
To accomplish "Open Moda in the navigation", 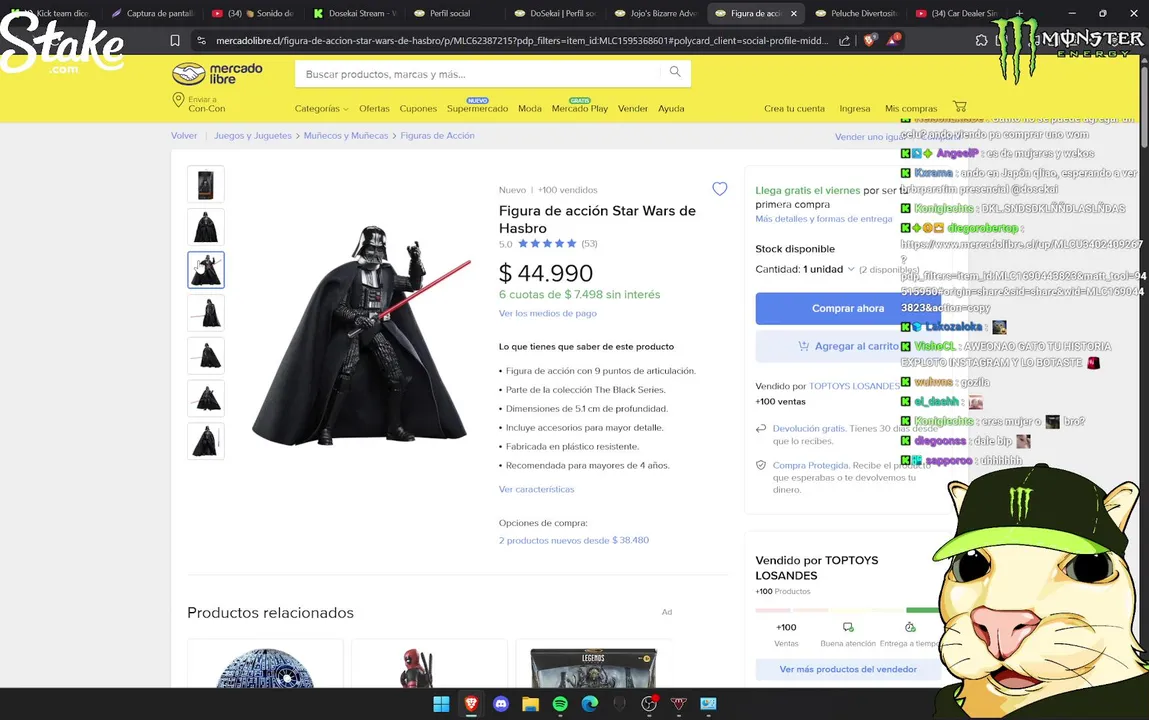I will tap(530, 108).
